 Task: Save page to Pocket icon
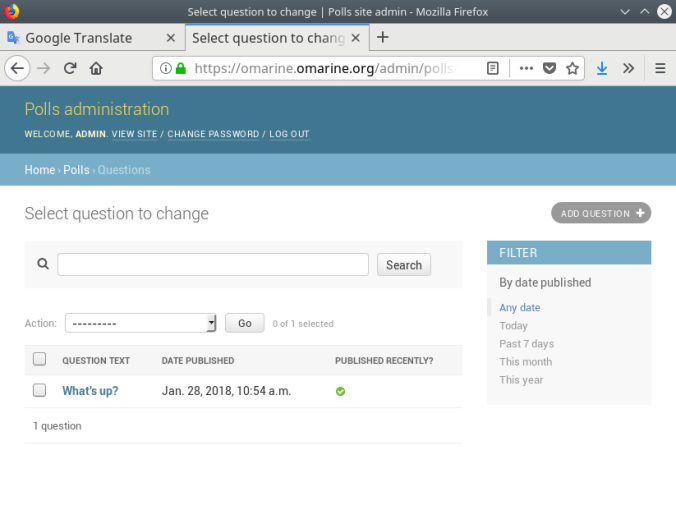click(x=550, y=69)
